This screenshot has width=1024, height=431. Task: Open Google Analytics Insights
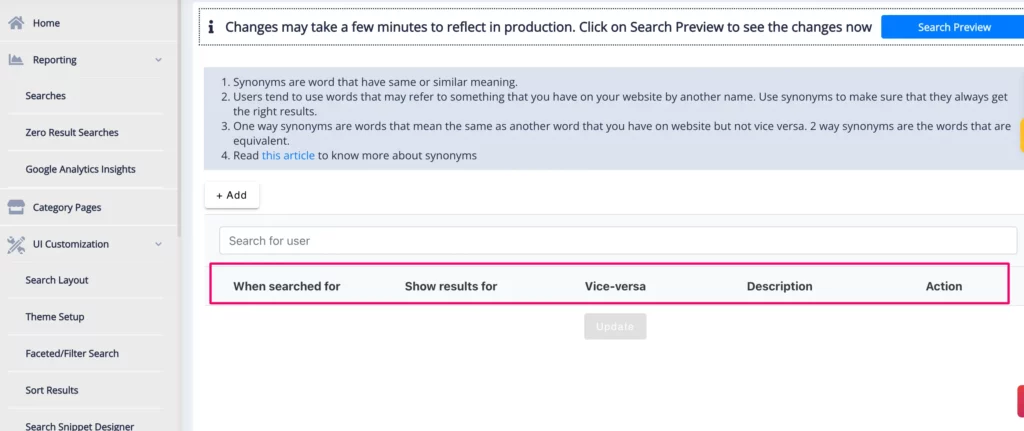tap(80, 169)
